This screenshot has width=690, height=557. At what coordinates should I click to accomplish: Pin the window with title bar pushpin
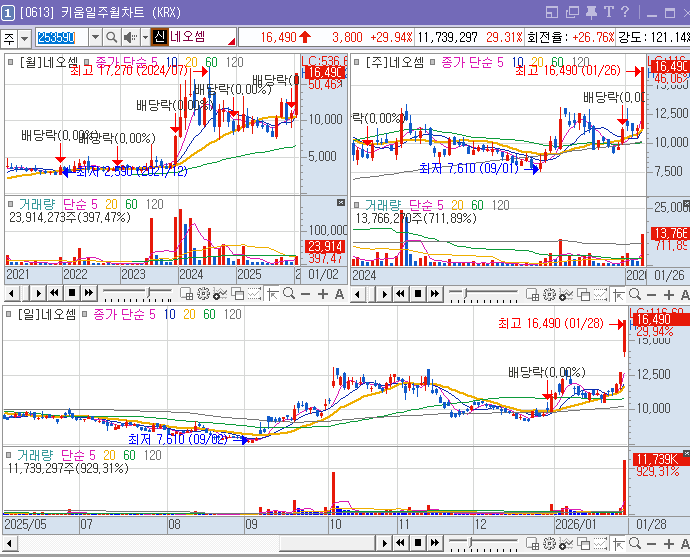pos(591,12)
